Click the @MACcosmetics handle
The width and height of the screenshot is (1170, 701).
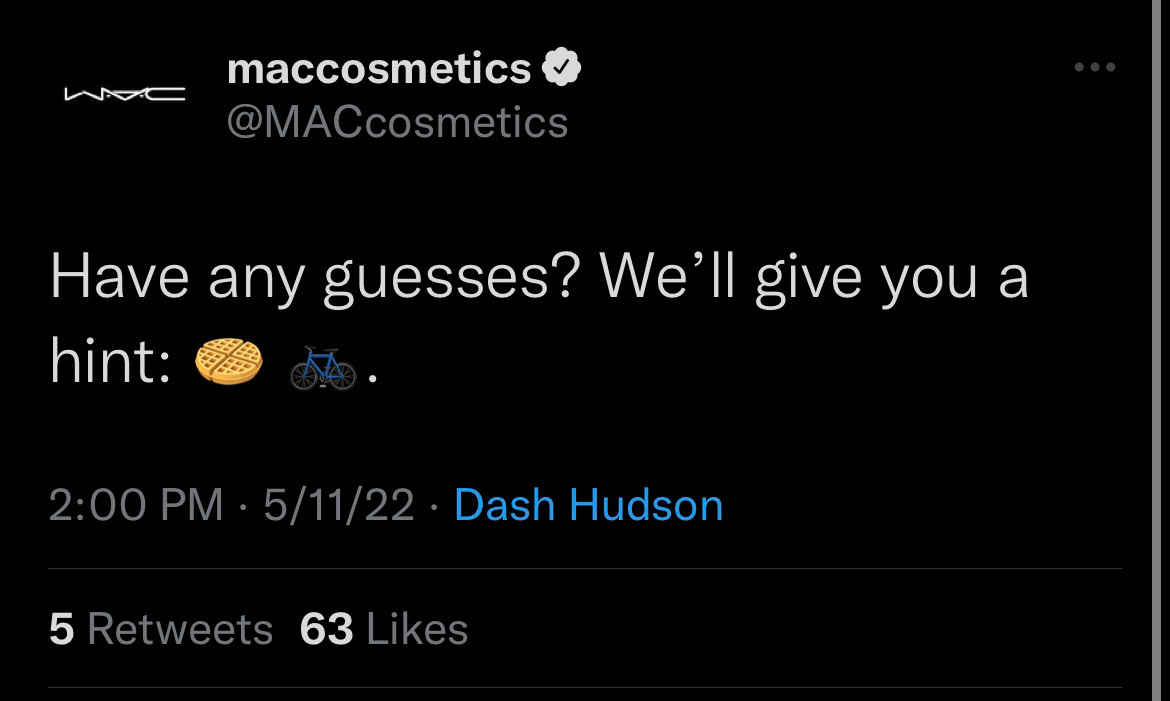click(x=398, y=122)
